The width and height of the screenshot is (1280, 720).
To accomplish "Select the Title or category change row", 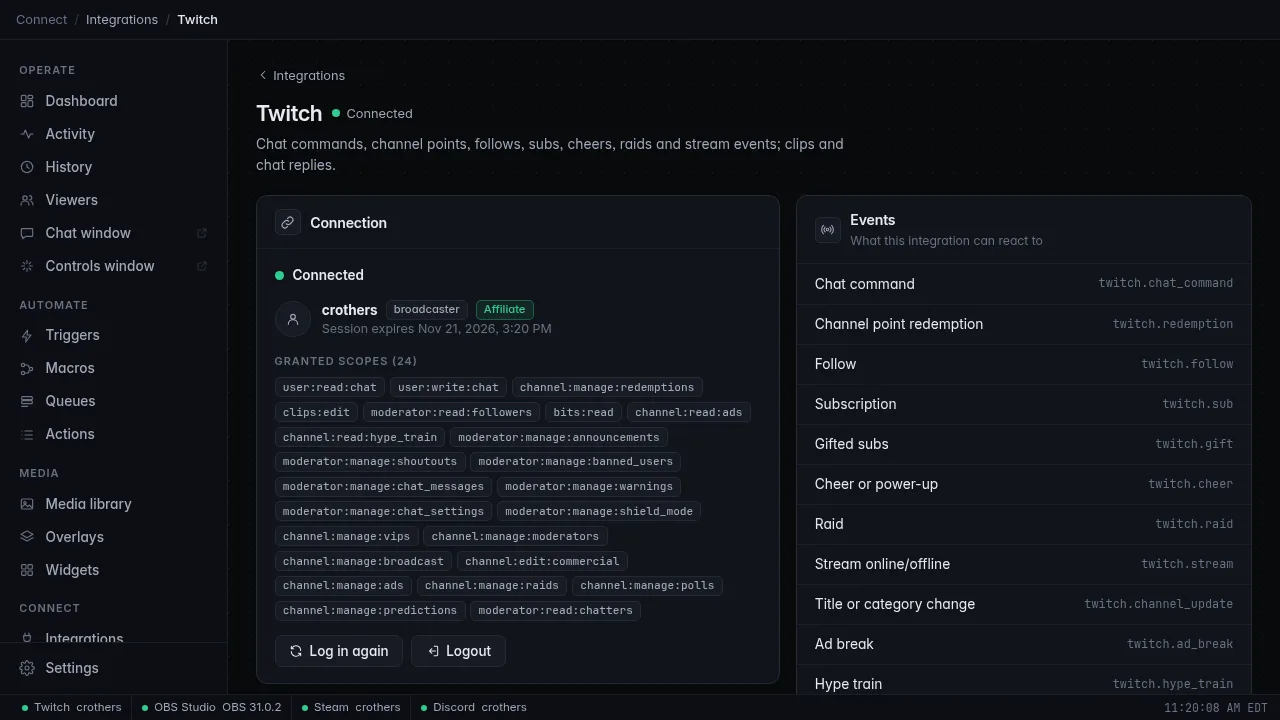I will (1024, 604).
